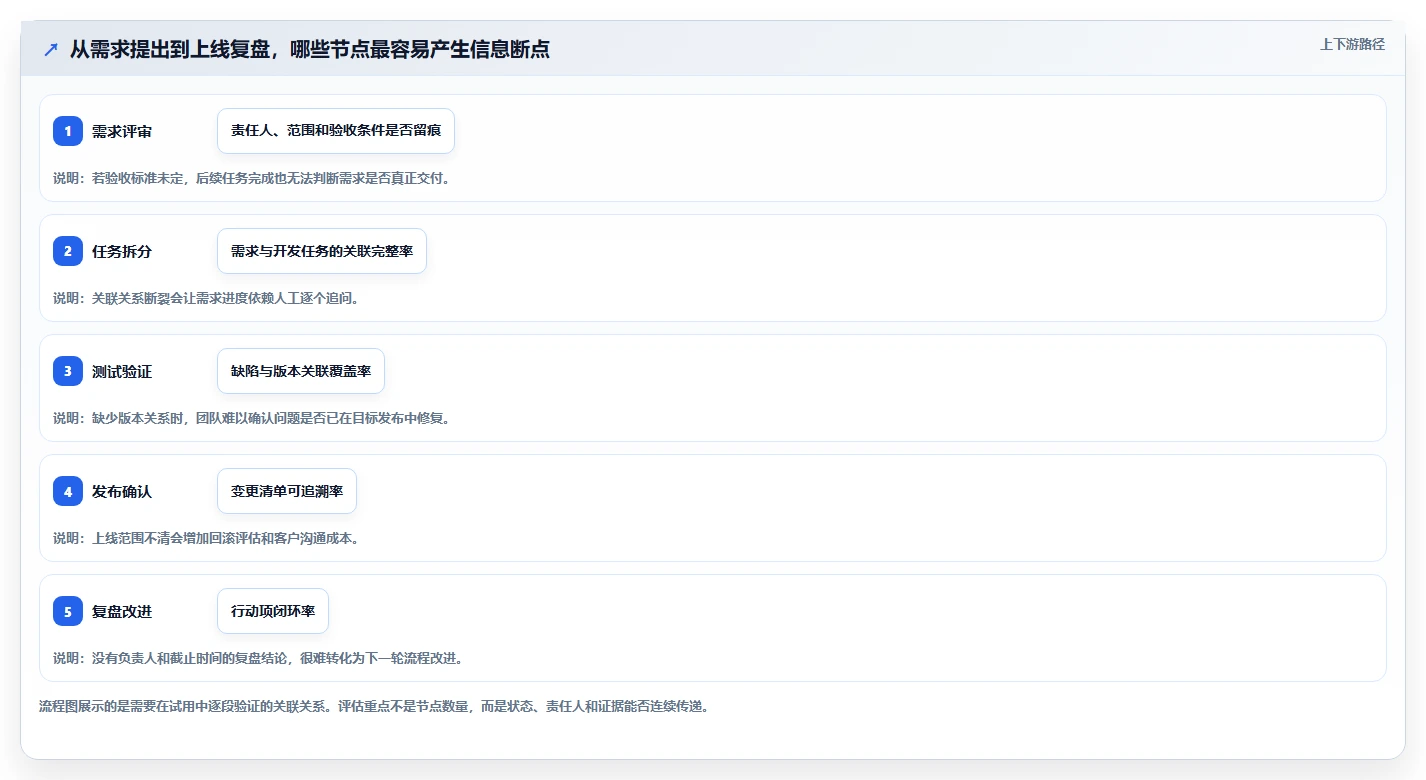Click the note starting 说明：上线范围不清
Screen dimensions: 1426x780
click(206, 538)
